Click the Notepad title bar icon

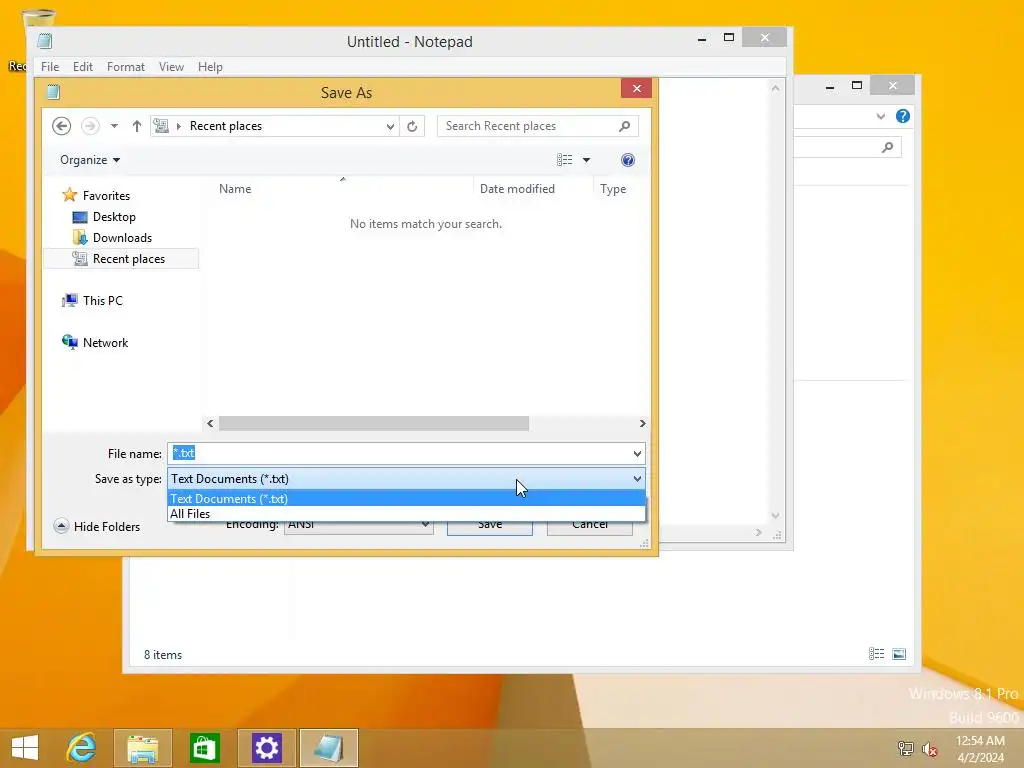[44, 41]
